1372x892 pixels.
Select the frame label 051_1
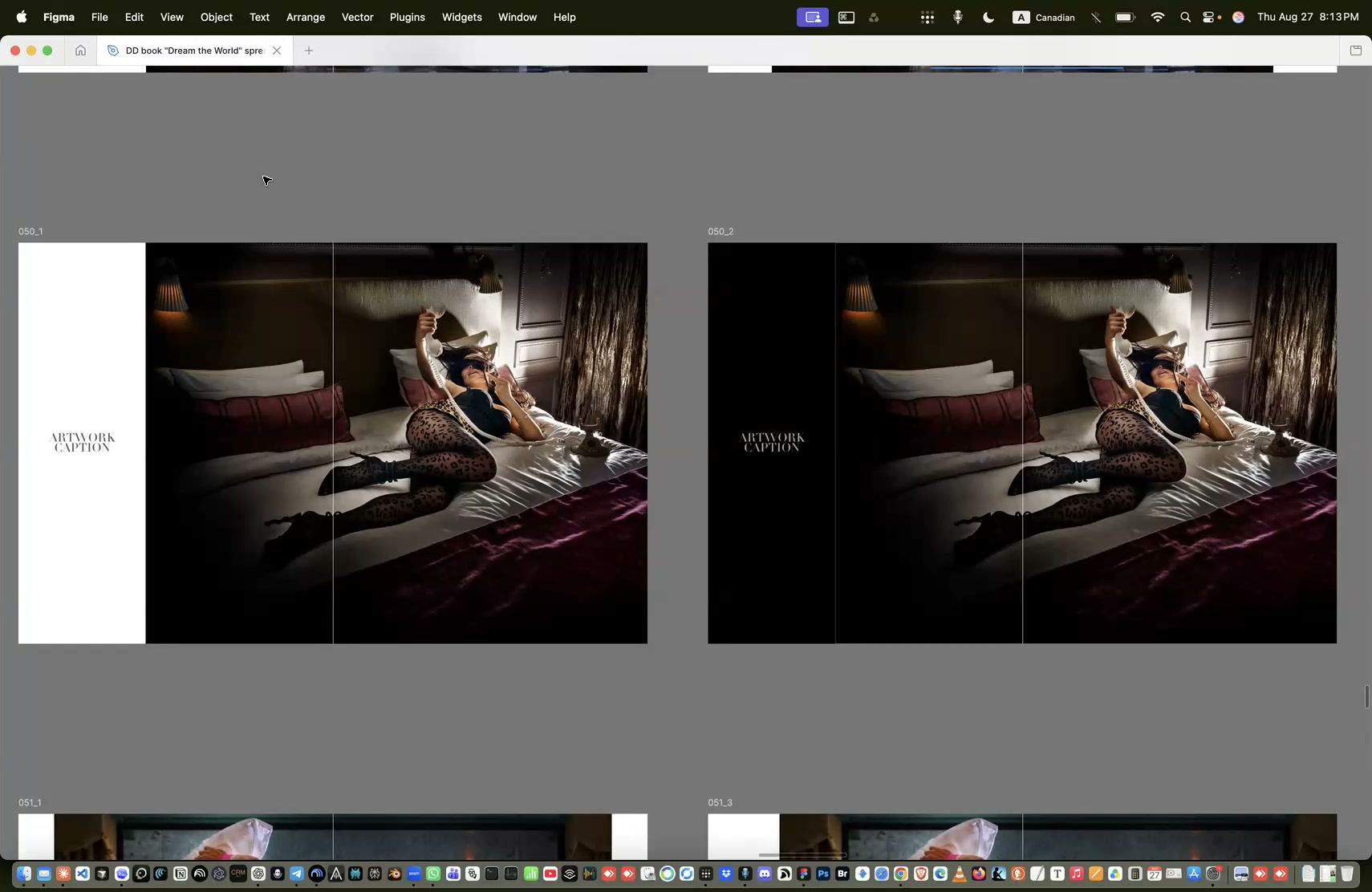click(x=30, y=803)
